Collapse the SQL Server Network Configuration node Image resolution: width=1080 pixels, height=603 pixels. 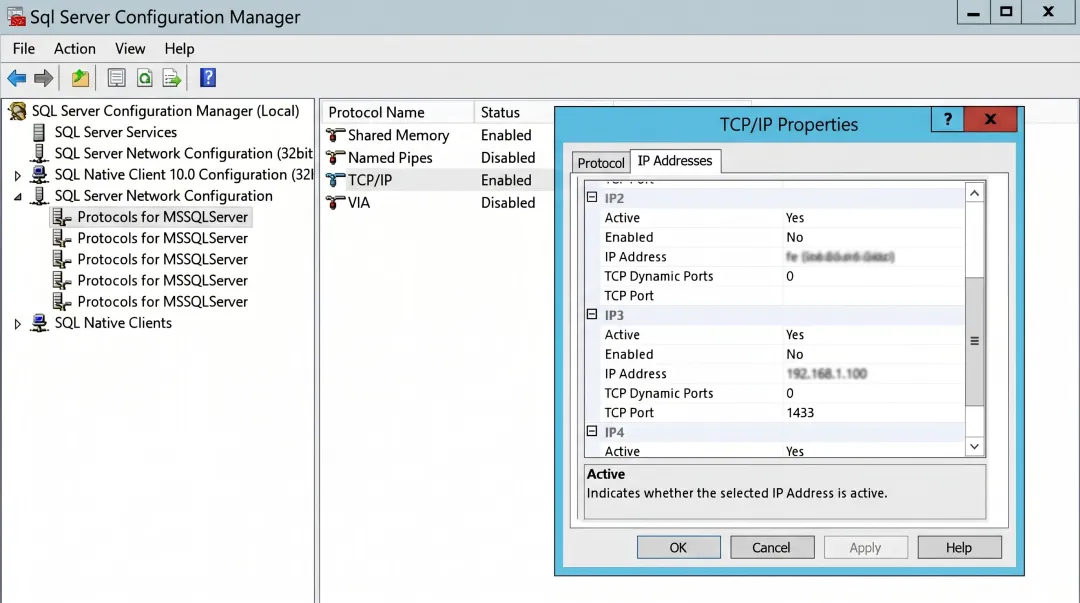[17, 197]
